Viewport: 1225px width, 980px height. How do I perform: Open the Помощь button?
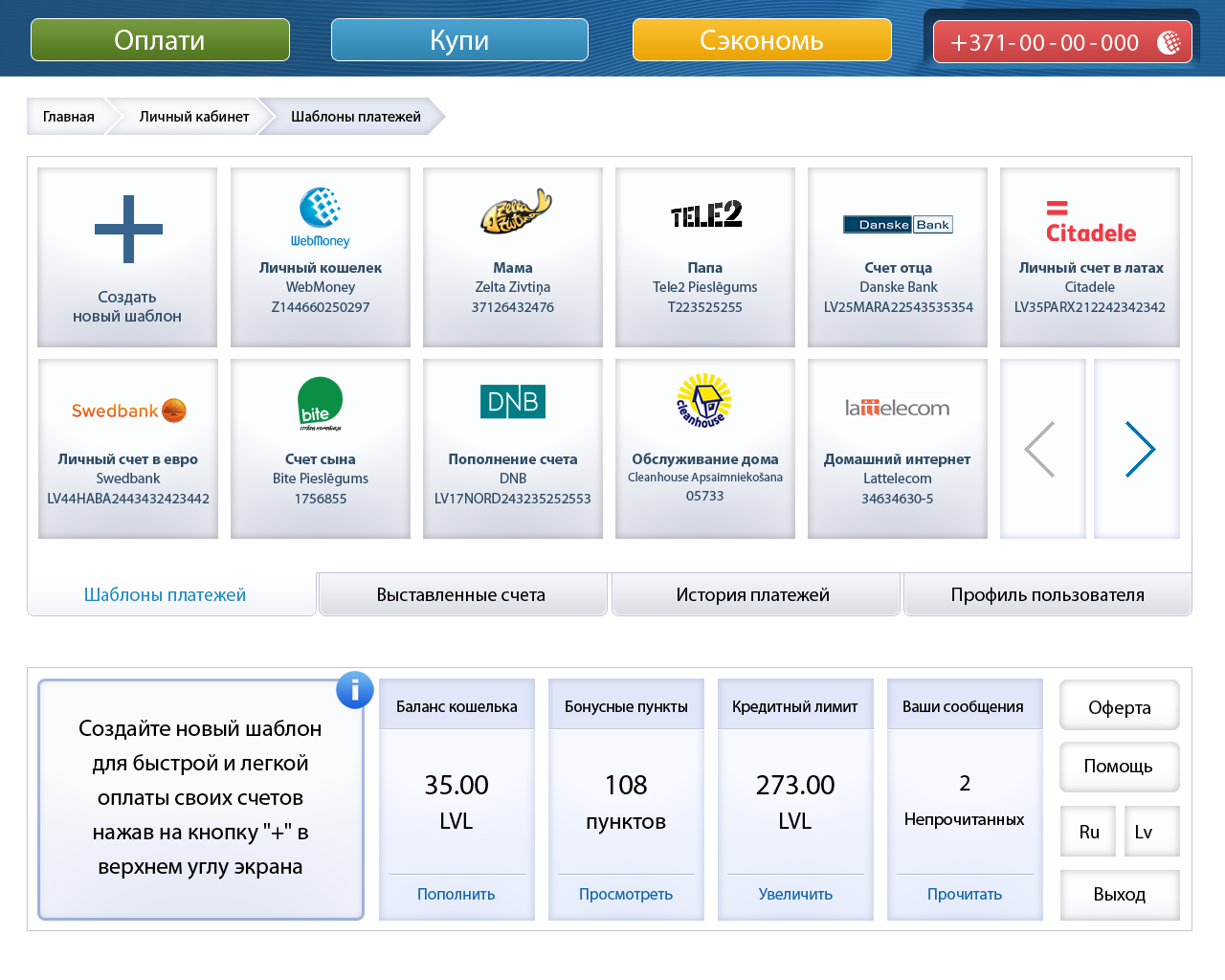point(1120,767)
